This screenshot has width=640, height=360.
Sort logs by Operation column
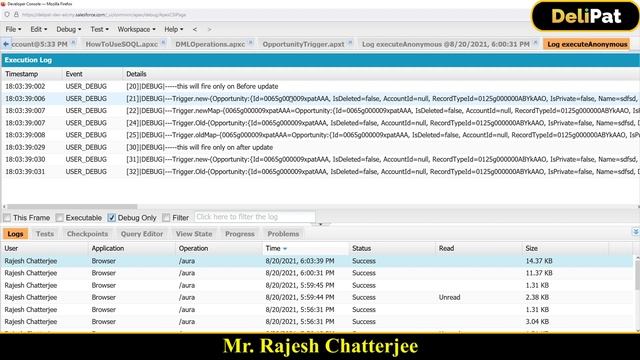[219, 248]
